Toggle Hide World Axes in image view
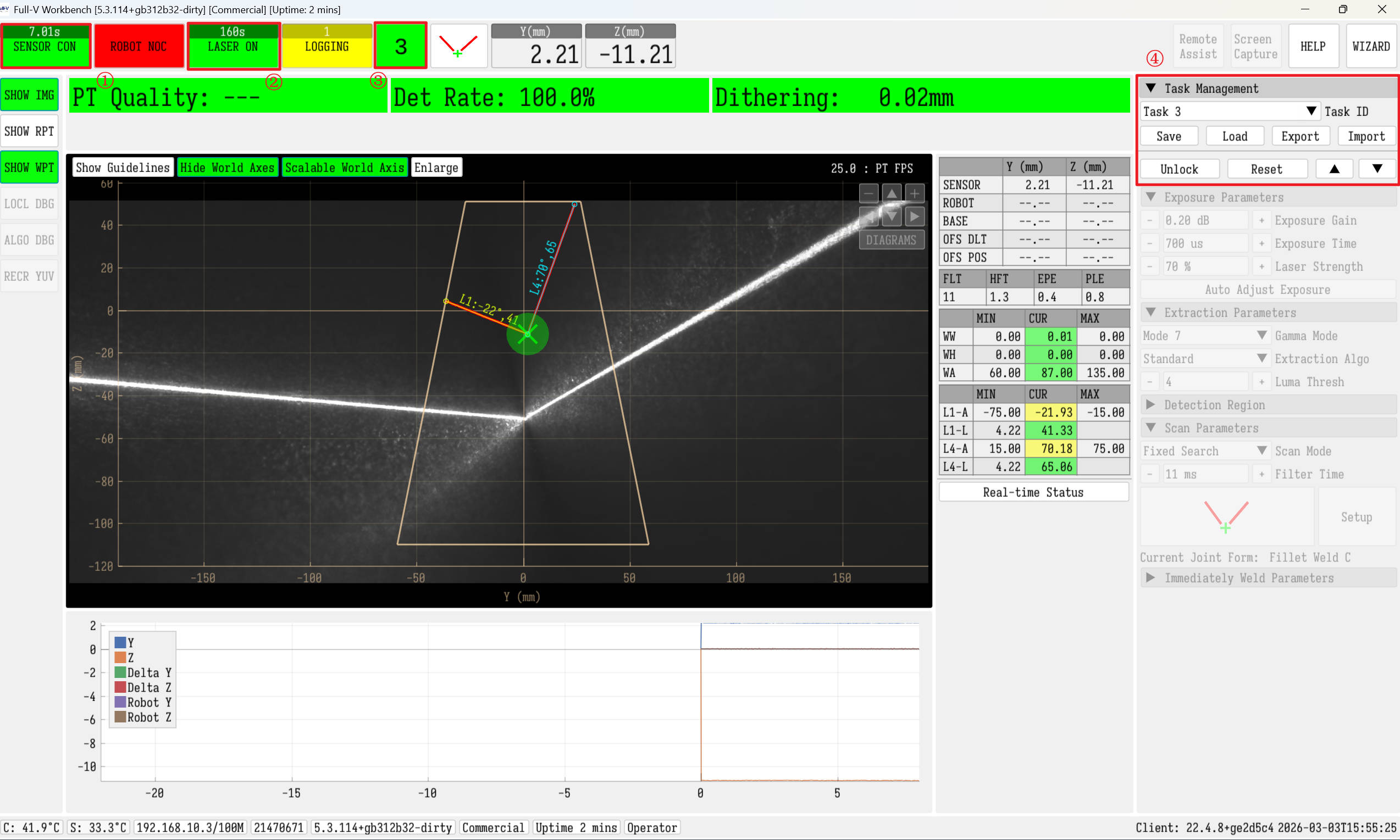Viewport: 1400px width, 840px height. pyautogui.click(x=227, y=168)
